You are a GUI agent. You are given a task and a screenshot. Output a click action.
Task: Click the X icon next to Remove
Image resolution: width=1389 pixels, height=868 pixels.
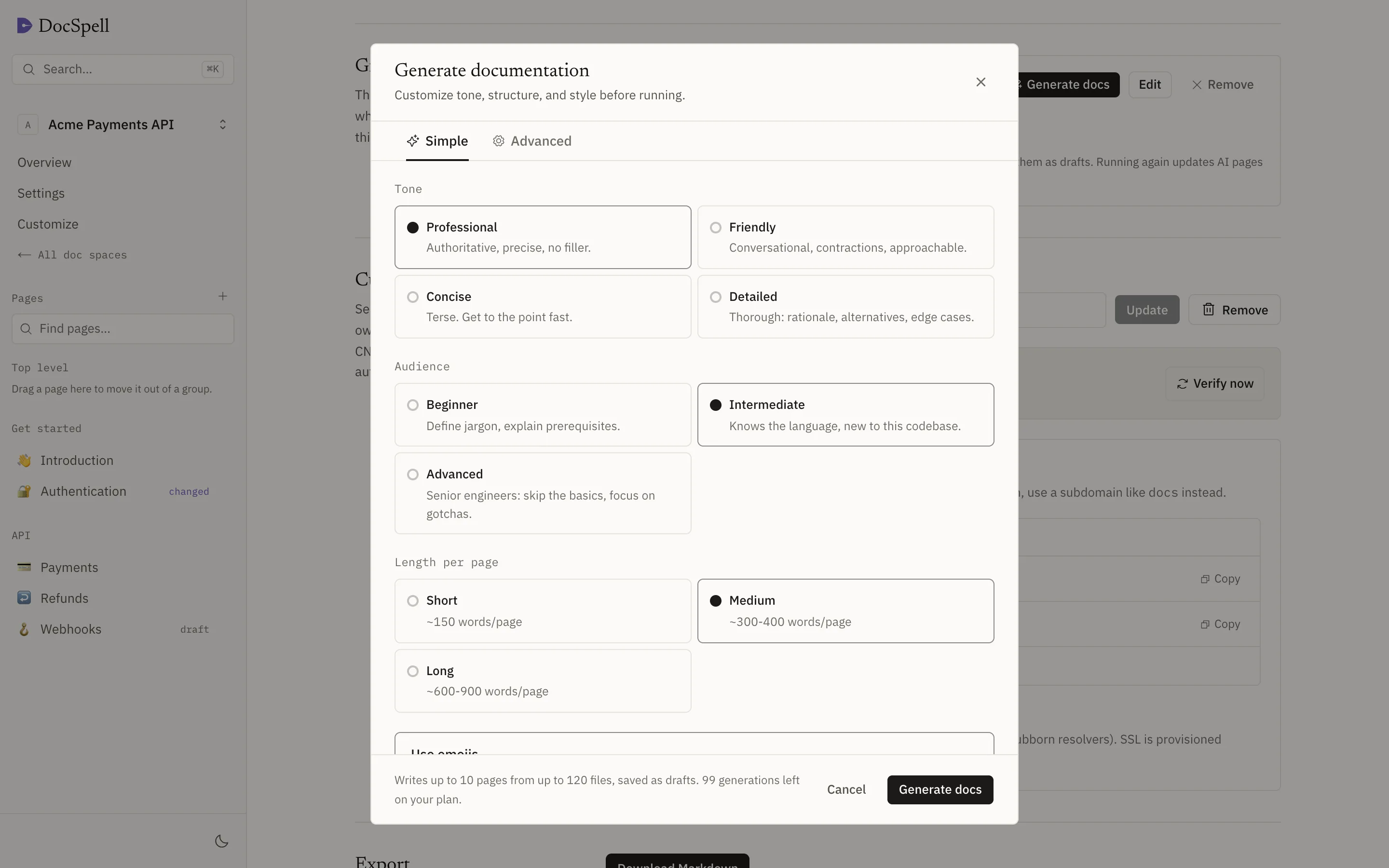(1197, 85)
